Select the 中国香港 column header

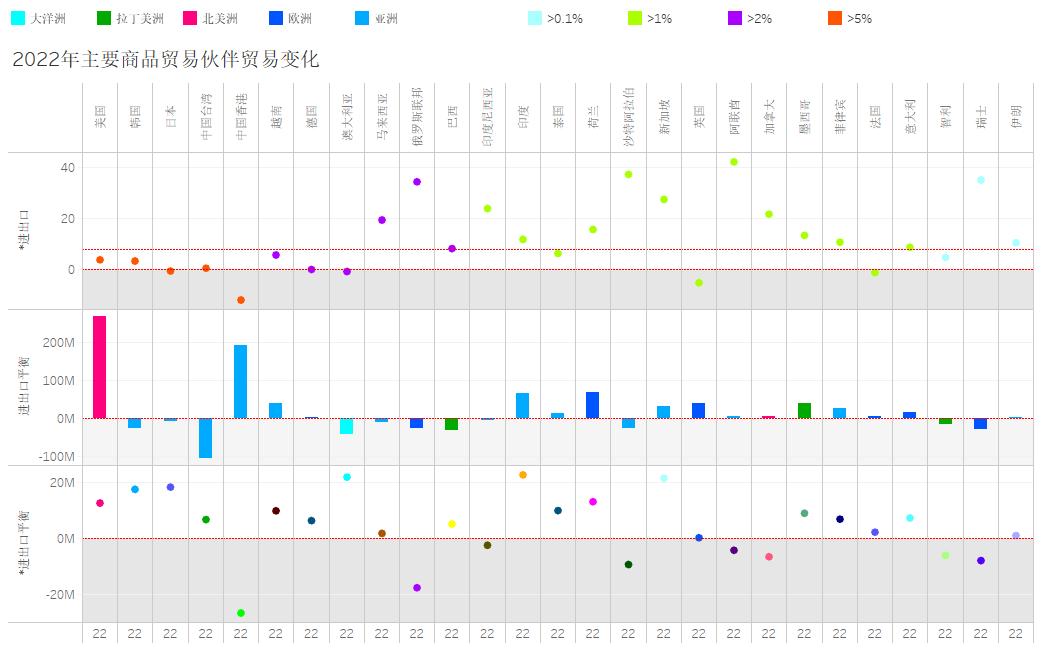(241, 117)
